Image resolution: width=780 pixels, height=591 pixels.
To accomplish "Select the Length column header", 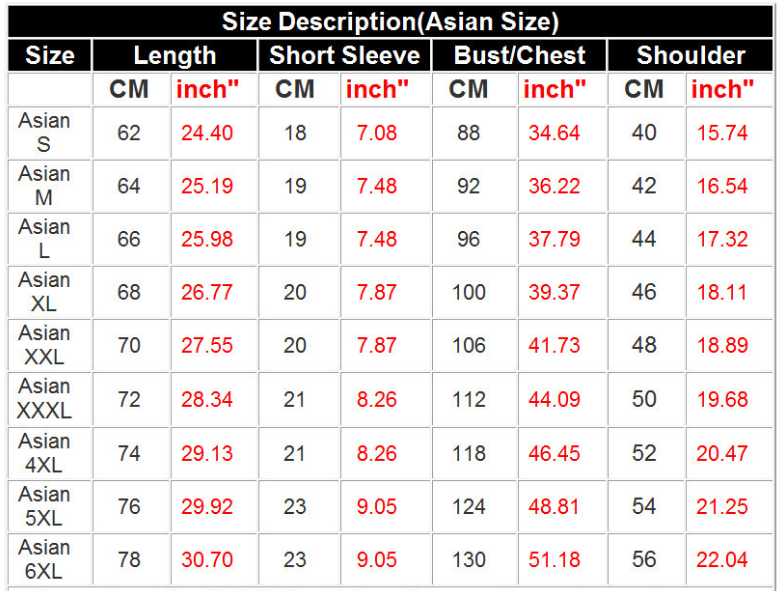I will (175, 55).
